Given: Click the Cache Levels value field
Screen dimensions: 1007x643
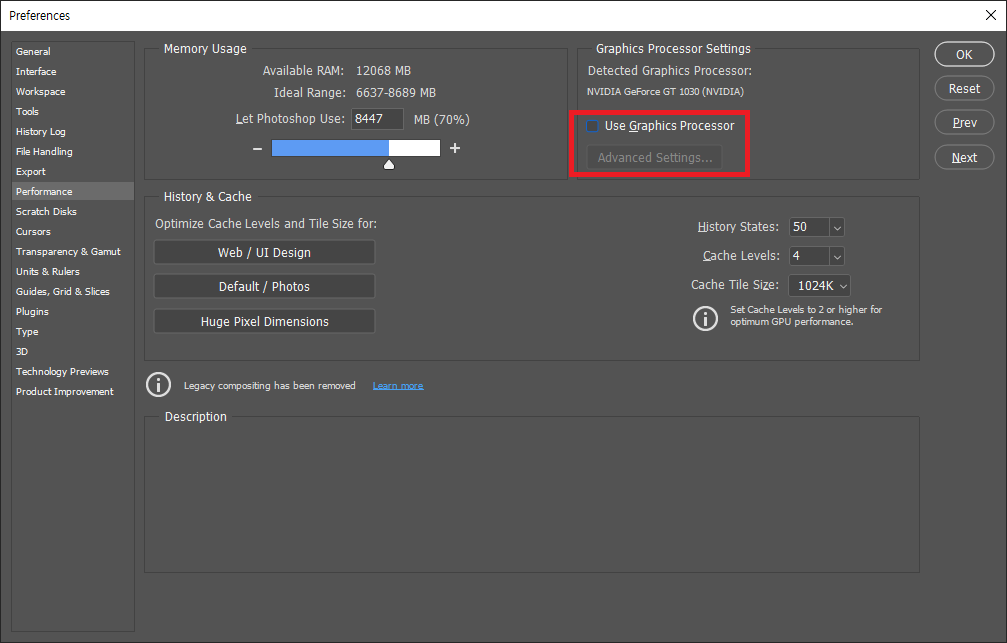Looking at the screenshot, I should 809,256.
